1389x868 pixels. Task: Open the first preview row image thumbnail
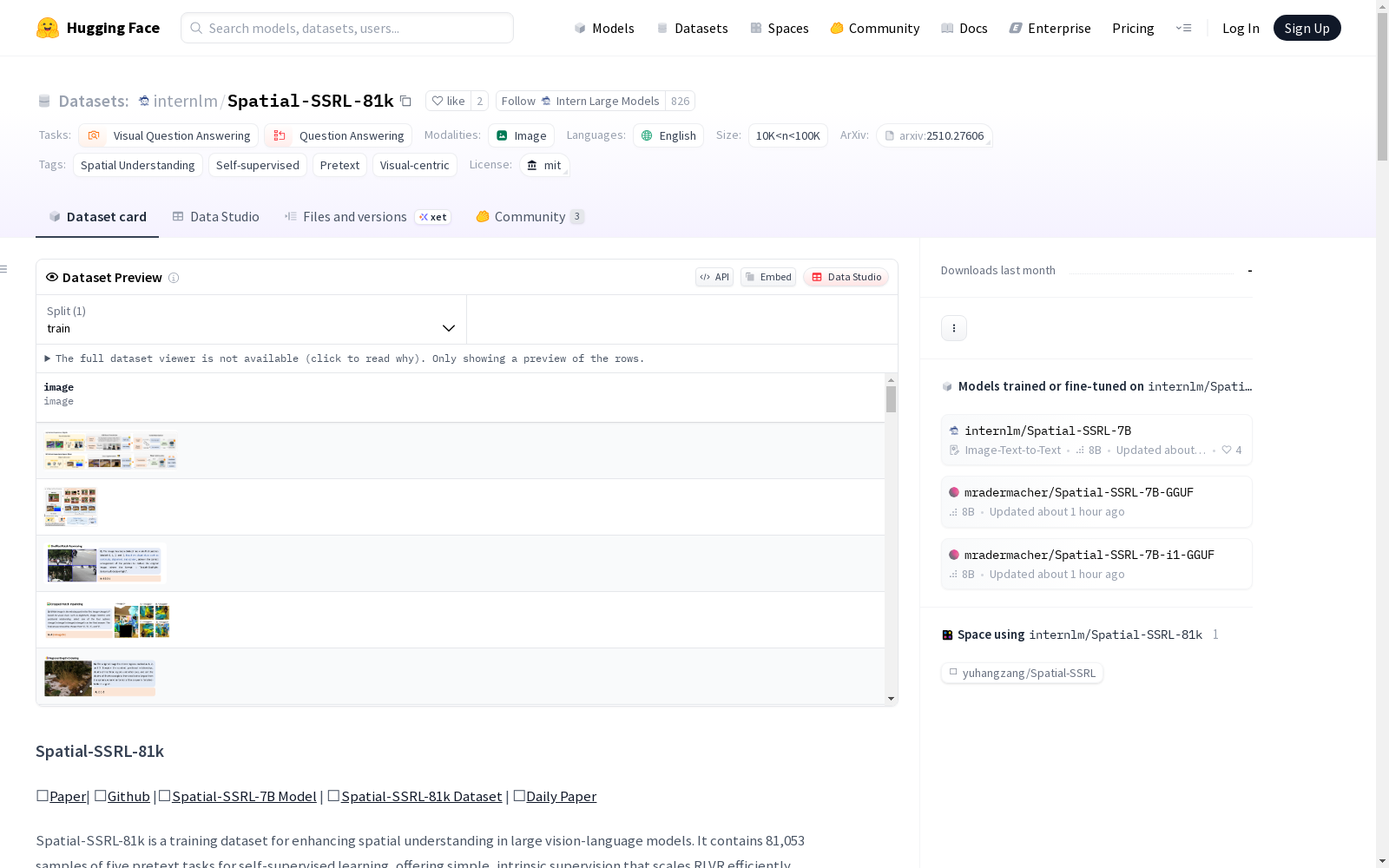(110, 450)
